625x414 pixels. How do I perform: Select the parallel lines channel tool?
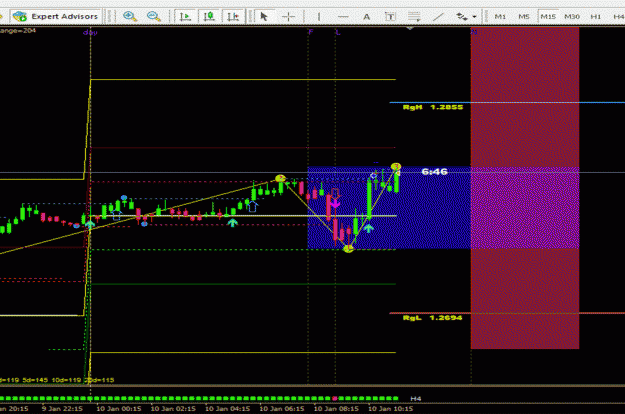click(x=414, y=17)
